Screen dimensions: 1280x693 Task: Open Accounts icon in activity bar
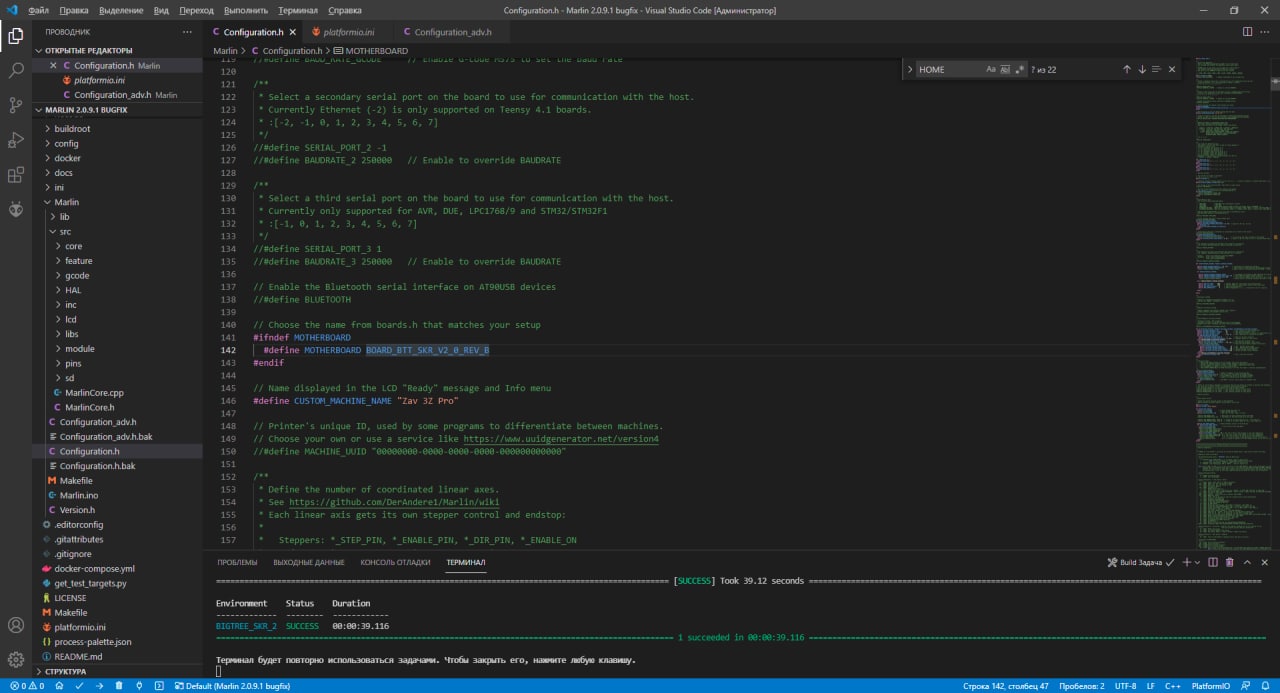point(16,626)
